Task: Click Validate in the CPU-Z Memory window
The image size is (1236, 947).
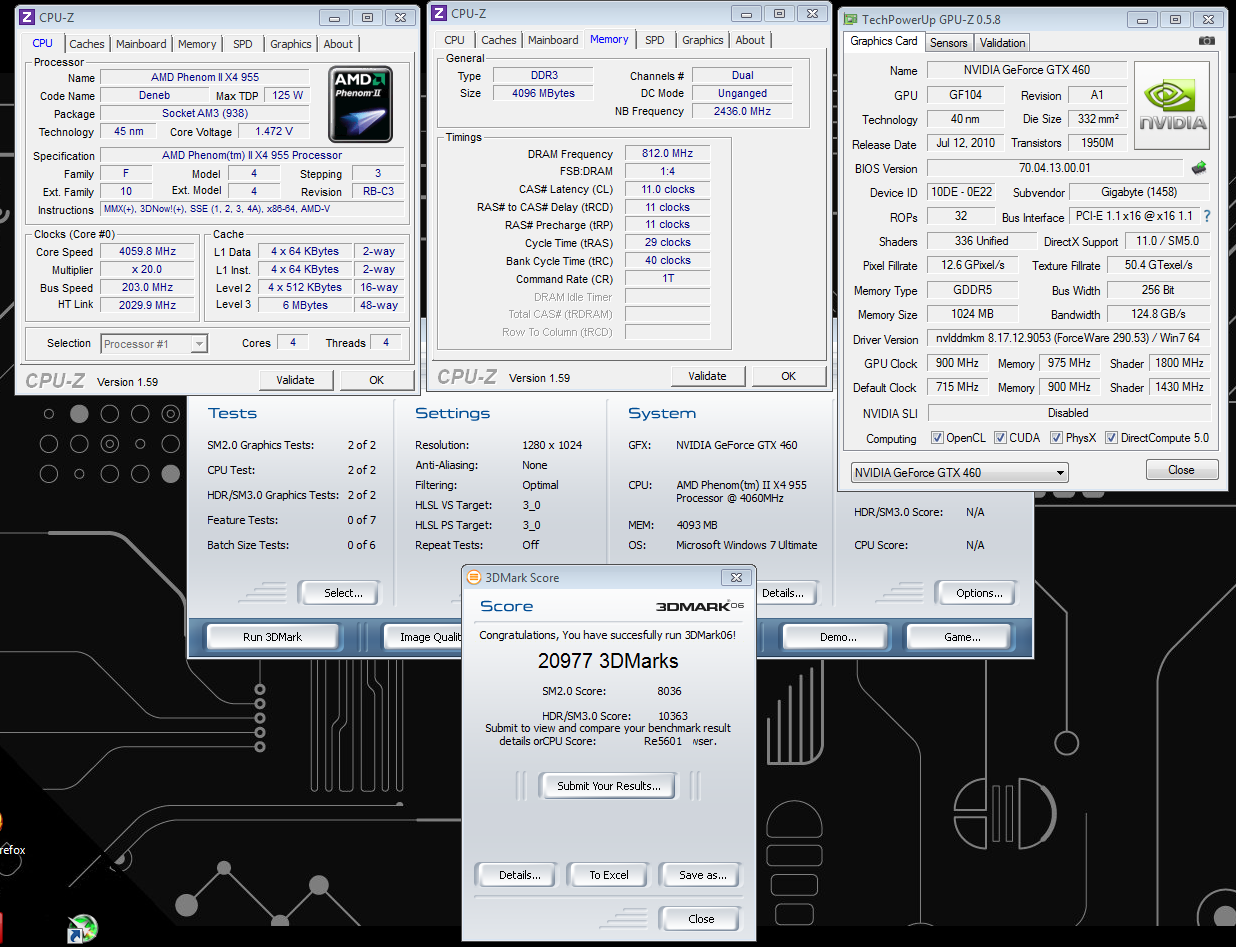Action: click(707, 376)
